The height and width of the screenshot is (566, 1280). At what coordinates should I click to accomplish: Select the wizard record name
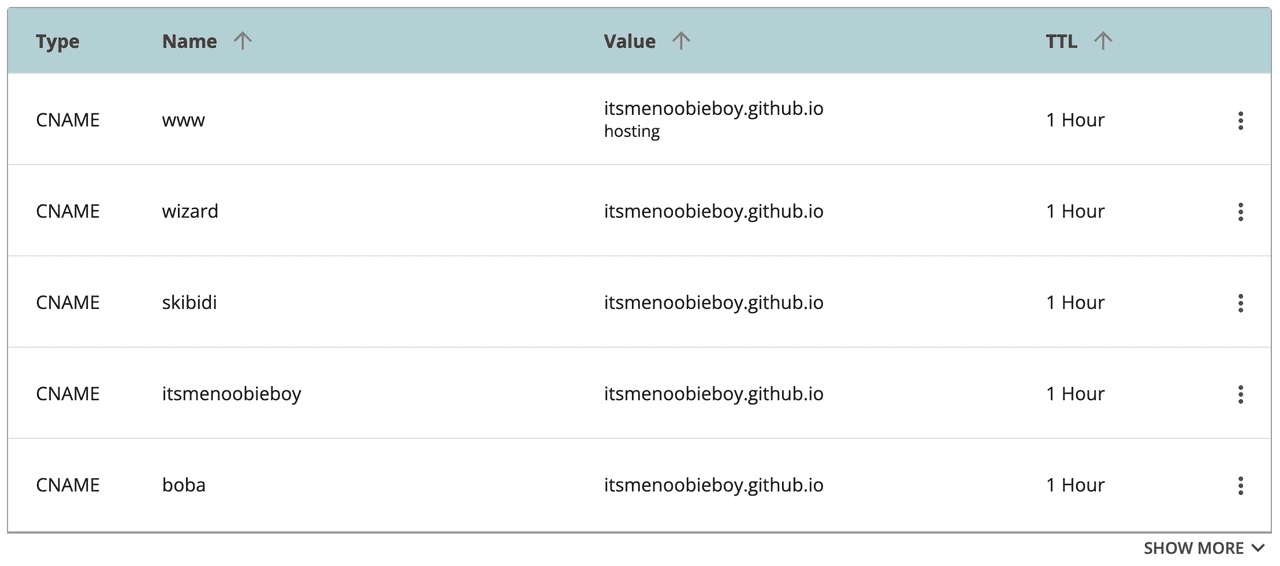[x=190, y=211]
